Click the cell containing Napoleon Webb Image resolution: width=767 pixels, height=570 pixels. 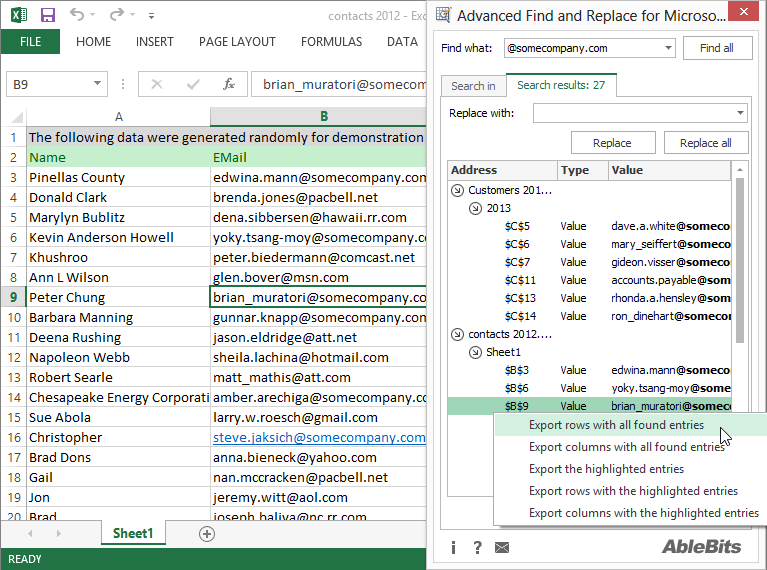tap(118, 358)
